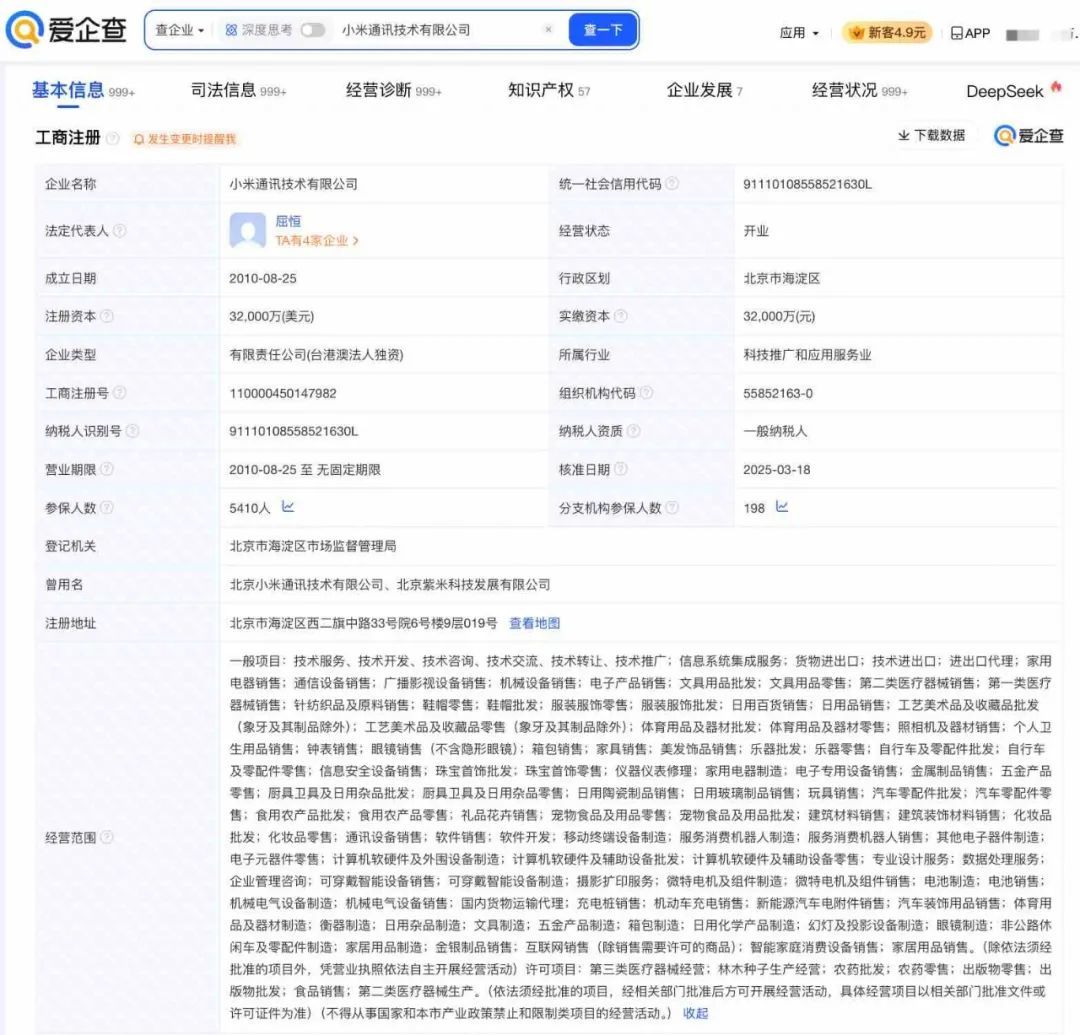Click the help icon beside 分支机构参保人数
Screen dimensions: 1080x1035
click(672, 508)
